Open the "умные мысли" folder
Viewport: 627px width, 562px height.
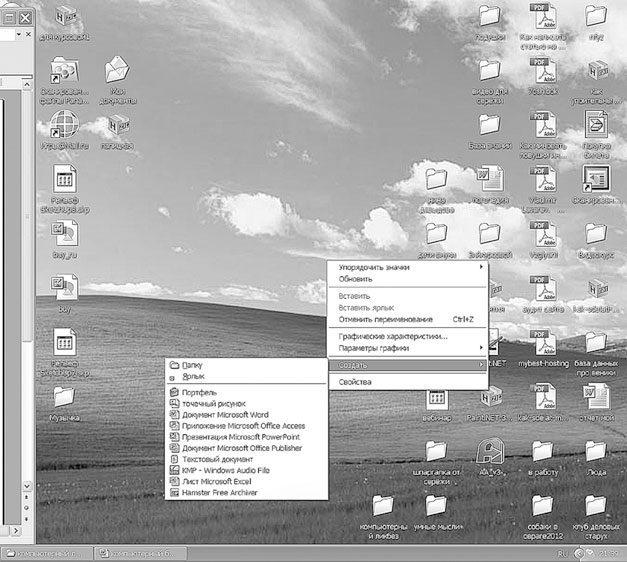tap(436, 506)
